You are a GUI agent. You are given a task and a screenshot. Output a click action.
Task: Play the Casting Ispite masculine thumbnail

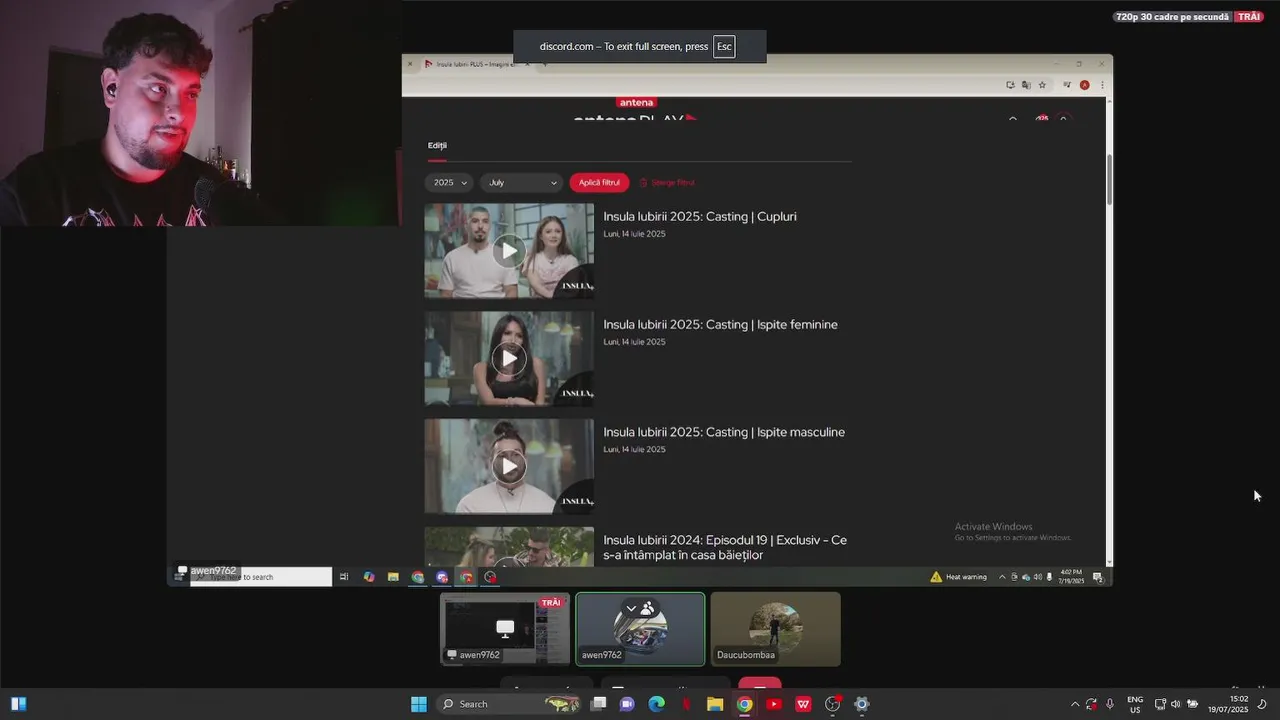tap(509, 466)
